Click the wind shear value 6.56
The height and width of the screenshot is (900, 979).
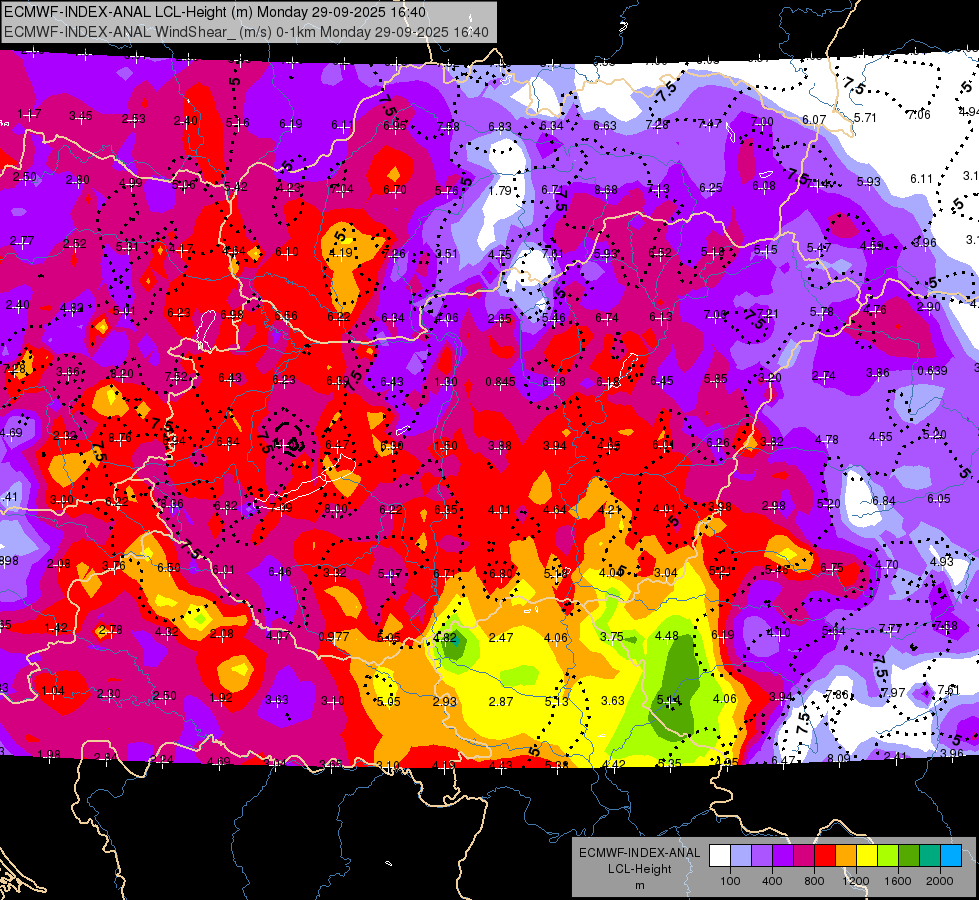(x=286, y=315)
